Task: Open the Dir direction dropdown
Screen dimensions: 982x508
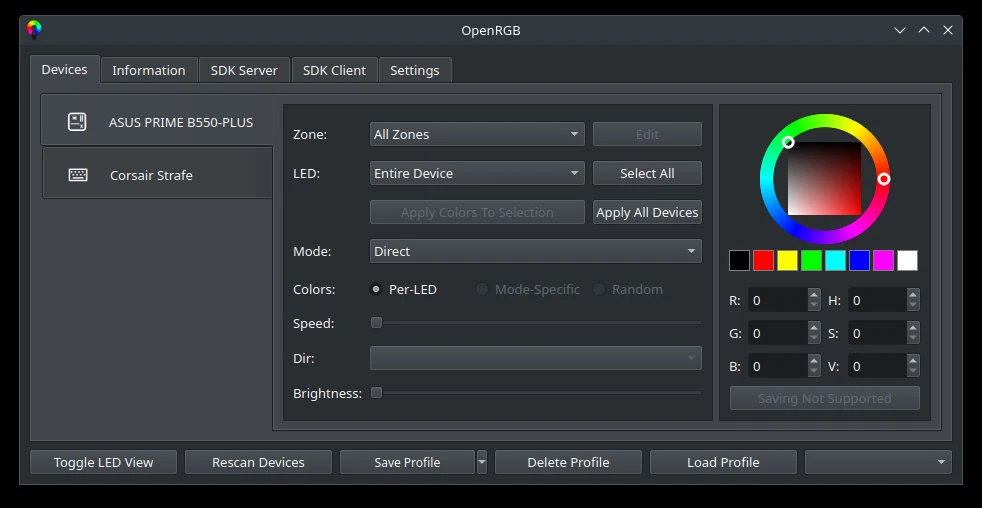Action: 535,358
